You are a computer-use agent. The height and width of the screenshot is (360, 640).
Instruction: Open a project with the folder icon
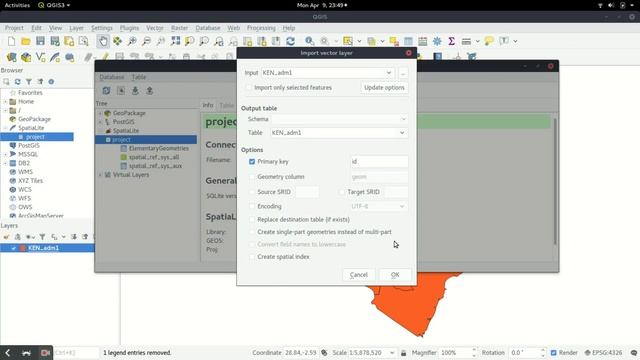pos(26,41)
